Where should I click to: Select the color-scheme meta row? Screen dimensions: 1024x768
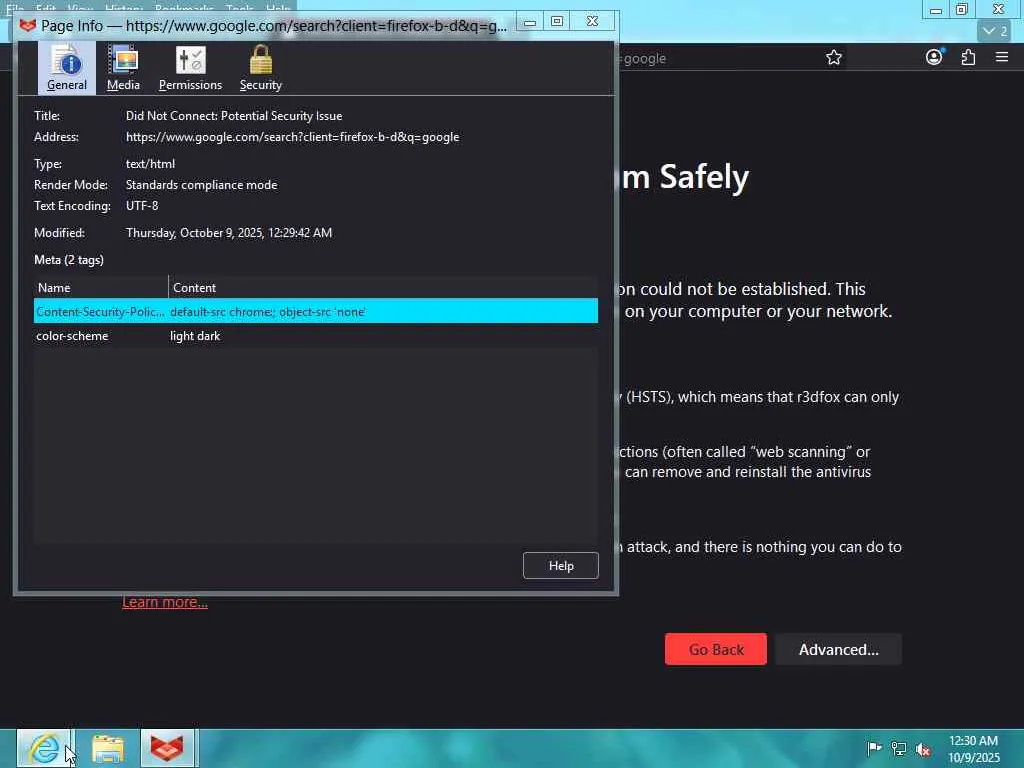[315, 336]
